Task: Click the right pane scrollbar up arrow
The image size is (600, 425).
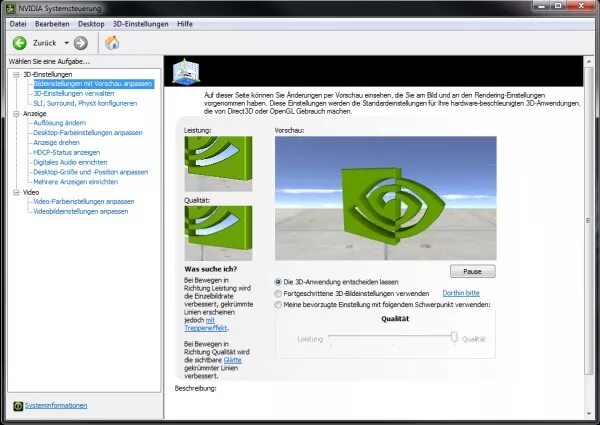Action: tap(589, 61)
